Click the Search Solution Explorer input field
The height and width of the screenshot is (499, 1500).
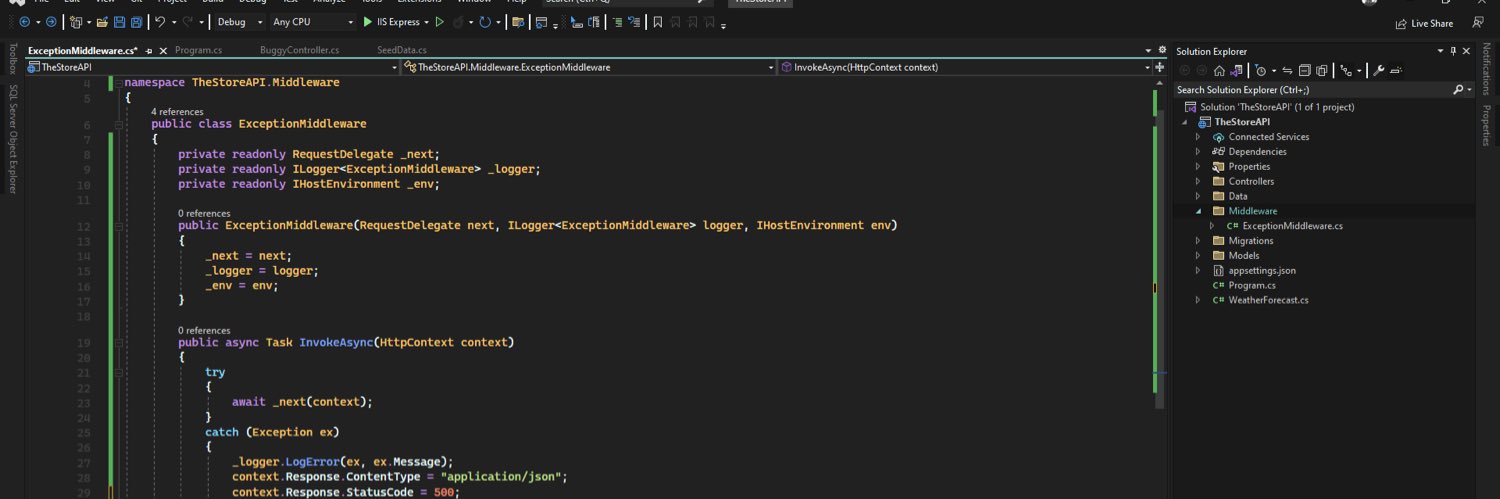coord(1312,90)
